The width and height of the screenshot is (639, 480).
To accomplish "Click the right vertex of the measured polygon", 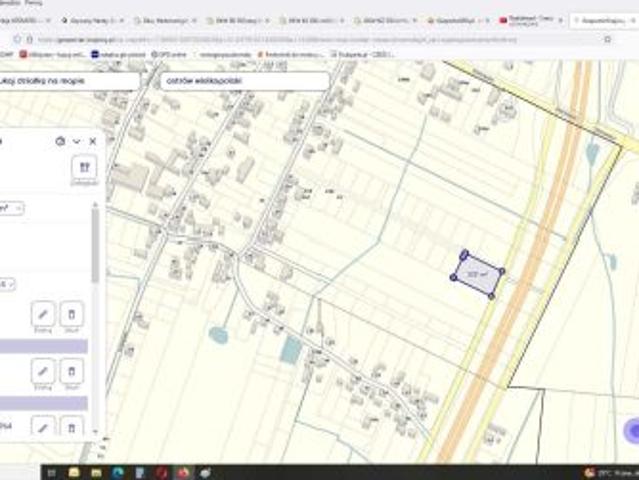I will click(502, 271).
